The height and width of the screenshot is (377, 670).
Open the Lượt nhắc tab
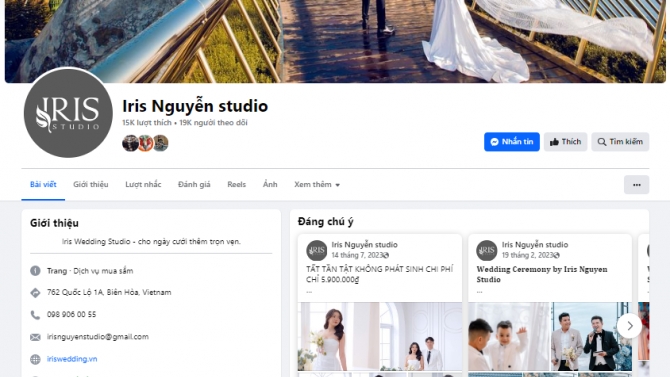143,185
